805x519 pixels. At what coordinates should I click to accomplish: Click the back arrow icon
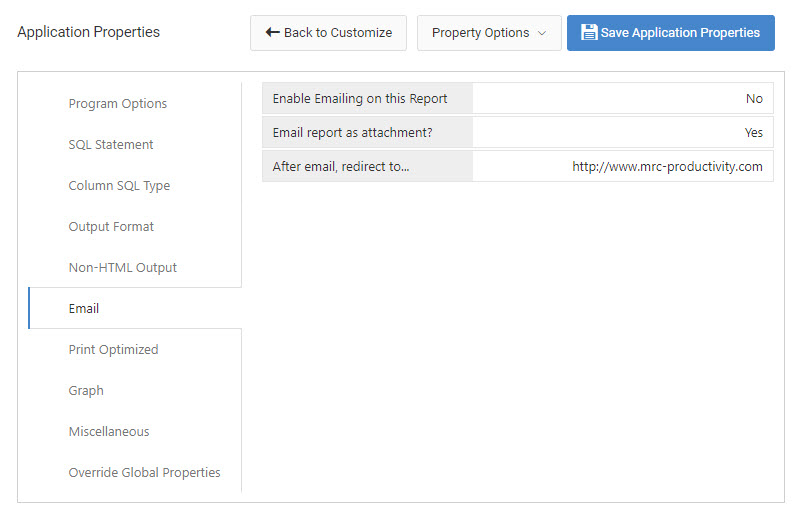272,32
